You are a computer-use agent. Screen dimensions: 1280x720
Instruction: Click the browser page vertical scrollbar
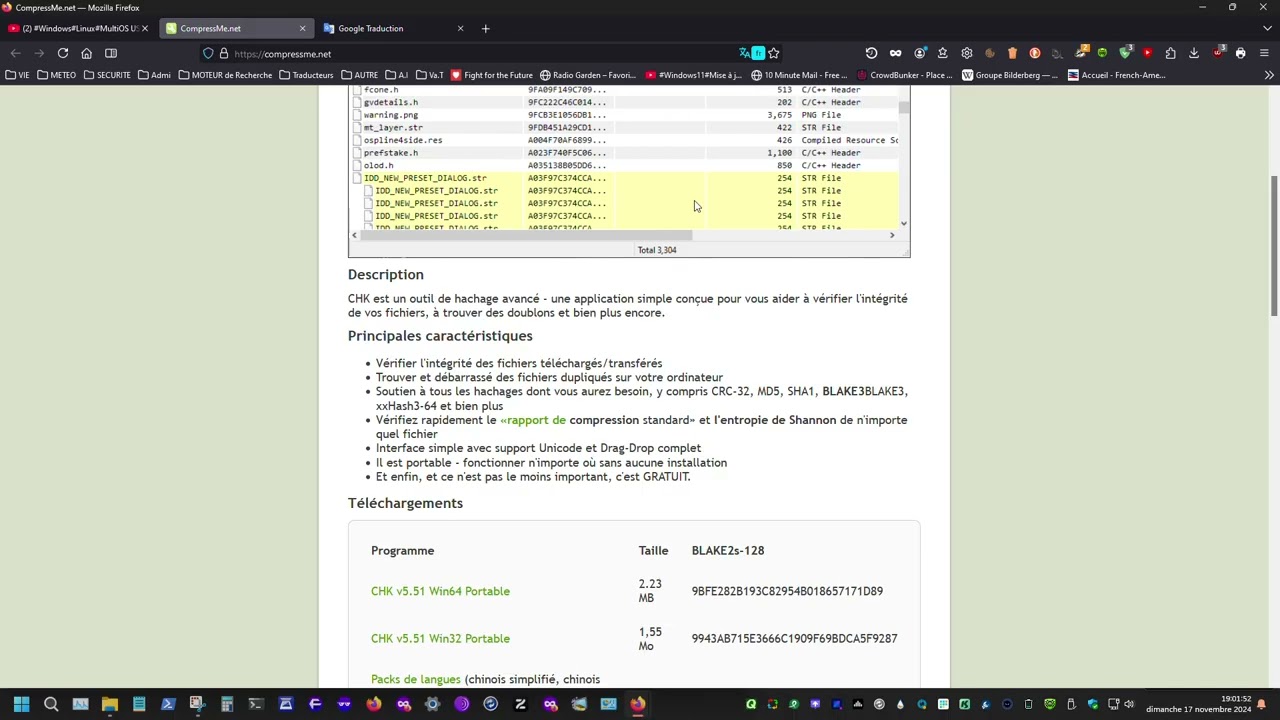click(x=1274, y=245)
